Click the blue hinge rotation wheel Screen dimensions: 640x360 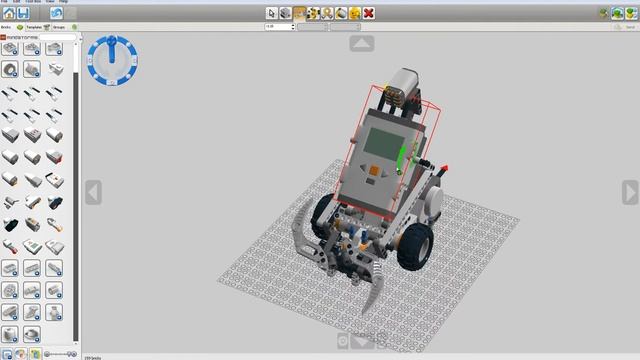[112, 60]
